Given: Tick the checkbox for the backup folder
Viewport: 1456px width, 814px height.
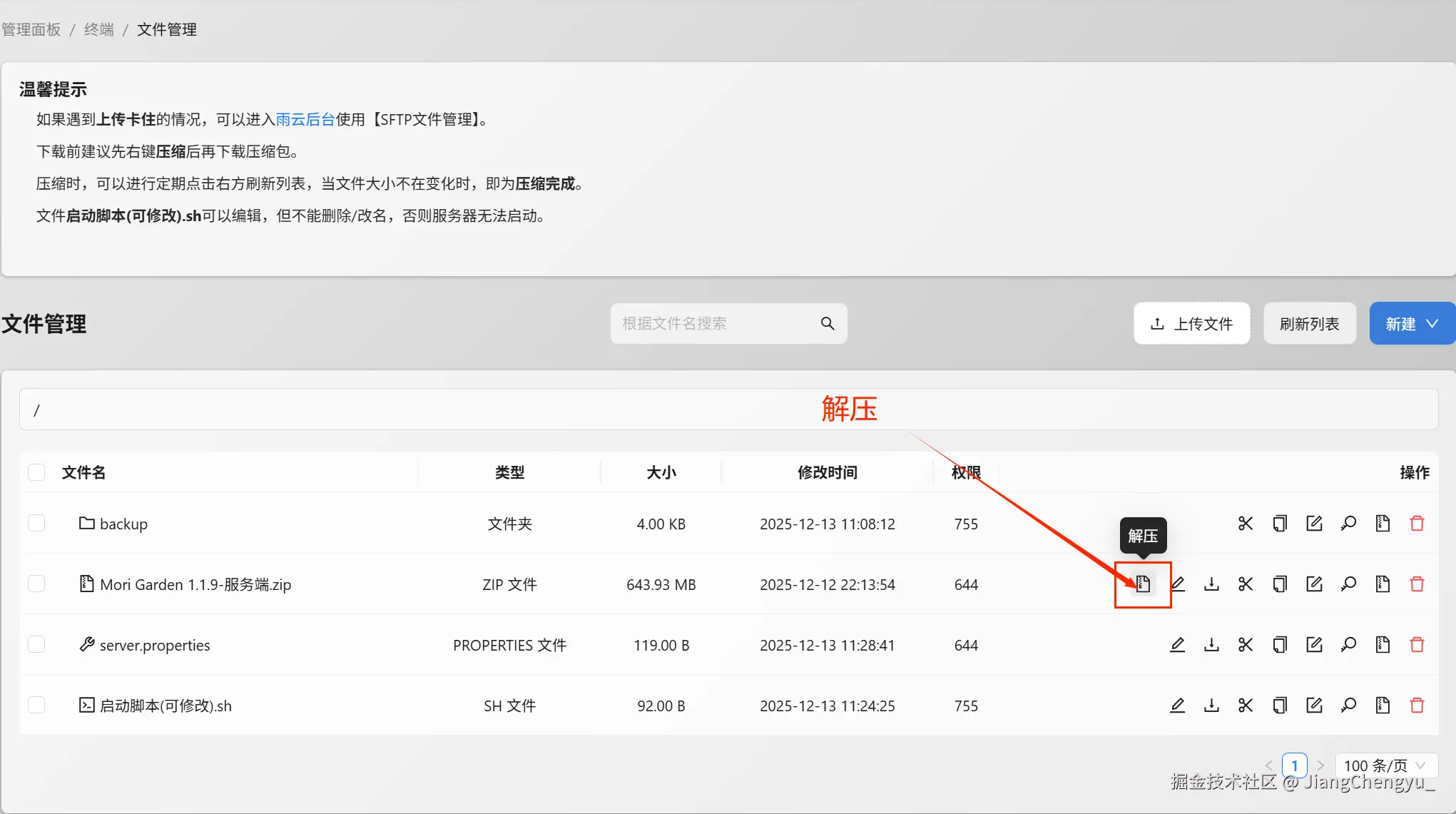Looking at the screenshot, I should [36, 524].
